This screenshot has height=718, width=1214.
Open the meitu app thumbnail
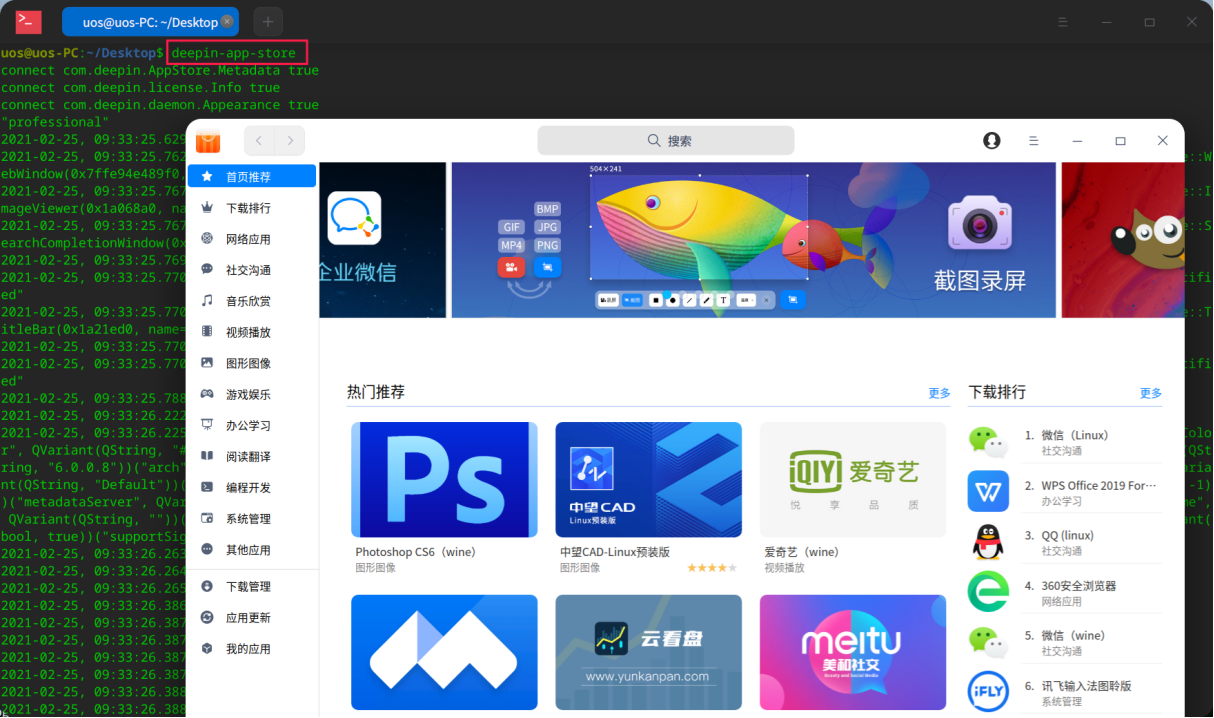[853, 653]
